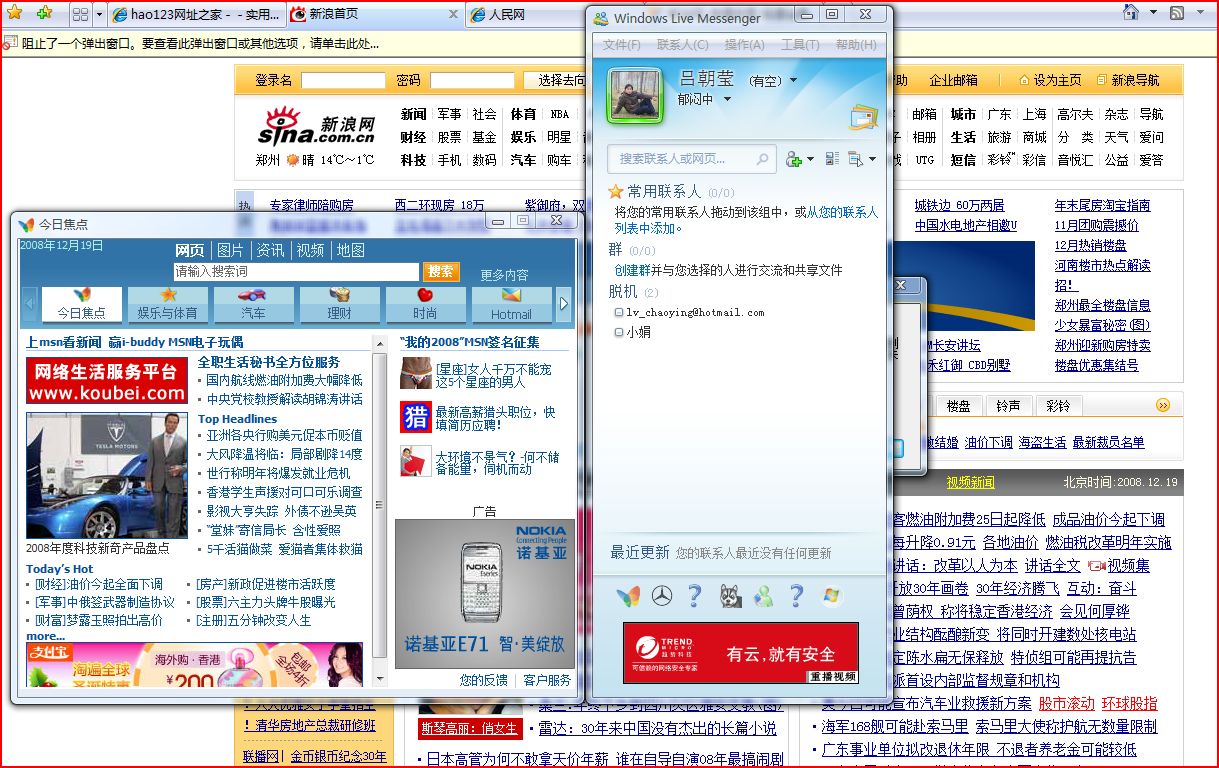1219x768 pixels.
Task: Select the 图片 search tab in 今日焦点
Action: pos(230,250)
